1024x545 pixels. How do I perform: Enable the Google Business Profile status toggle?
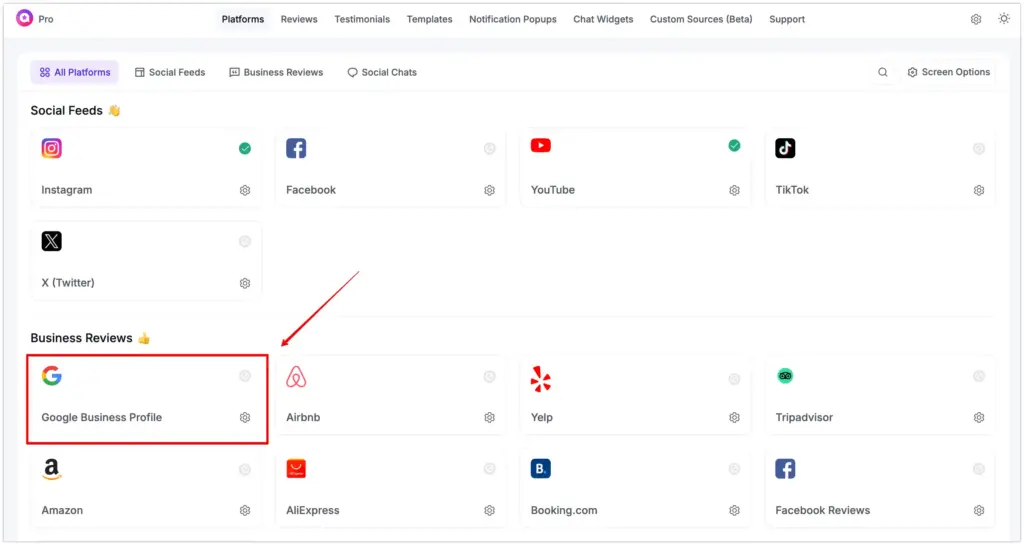245,376
